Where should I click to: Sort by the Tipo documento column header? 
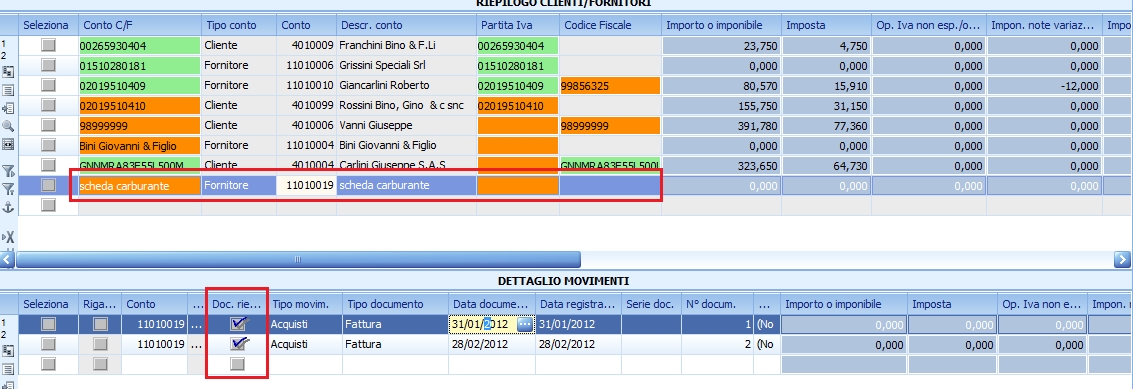pyautogui.click(x=395, y=304)
